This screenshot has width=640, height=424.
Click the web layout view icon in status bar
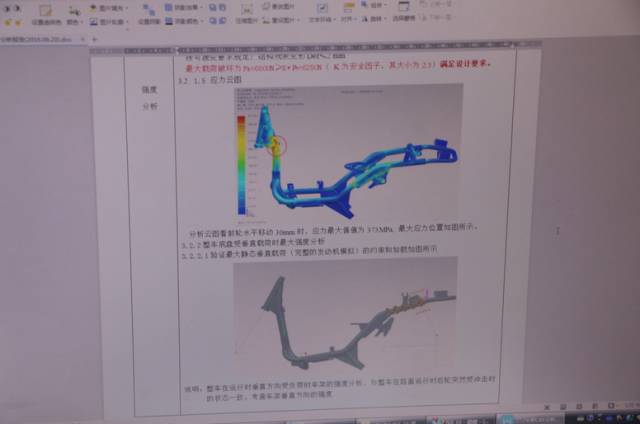(594, 406)
